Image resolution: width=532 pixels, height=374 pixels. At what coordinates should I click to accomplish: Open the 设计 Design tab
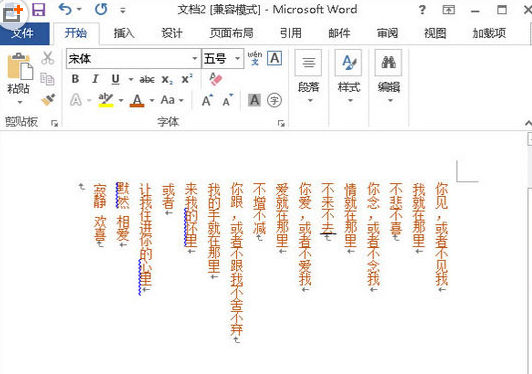[x=172, y=33]
